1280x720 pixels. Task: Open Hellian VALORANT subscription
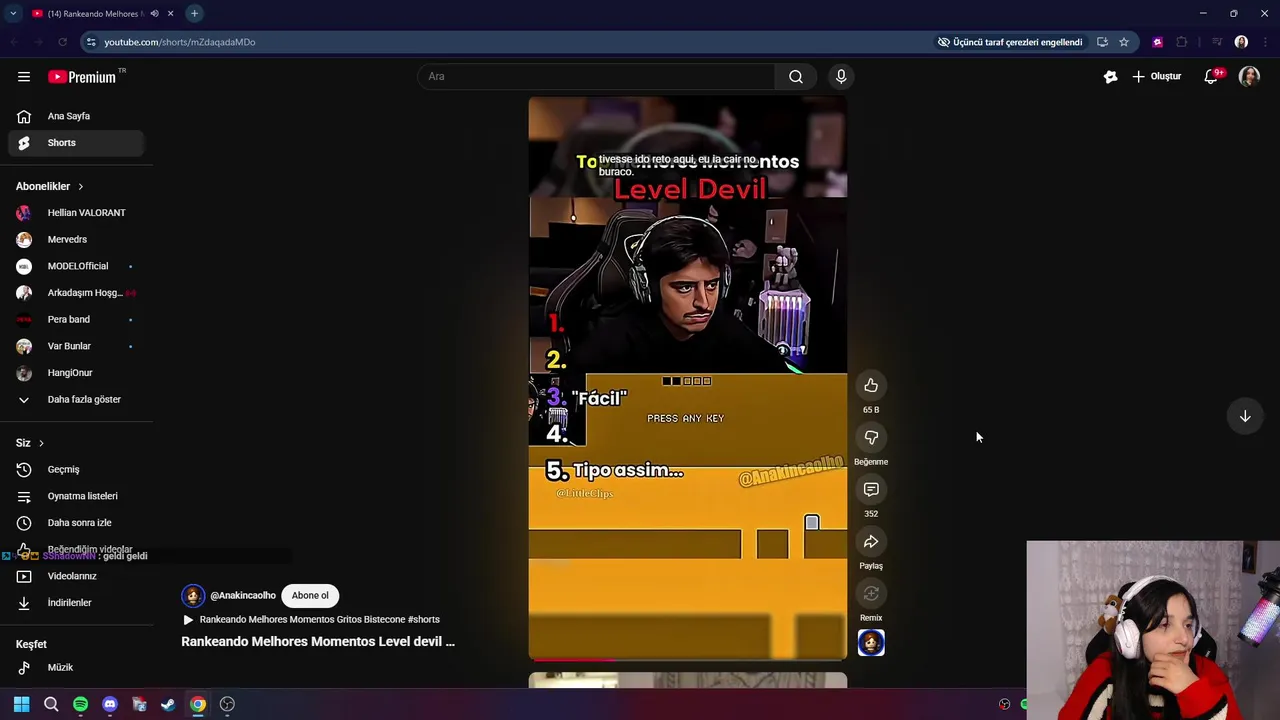[76, 213]
